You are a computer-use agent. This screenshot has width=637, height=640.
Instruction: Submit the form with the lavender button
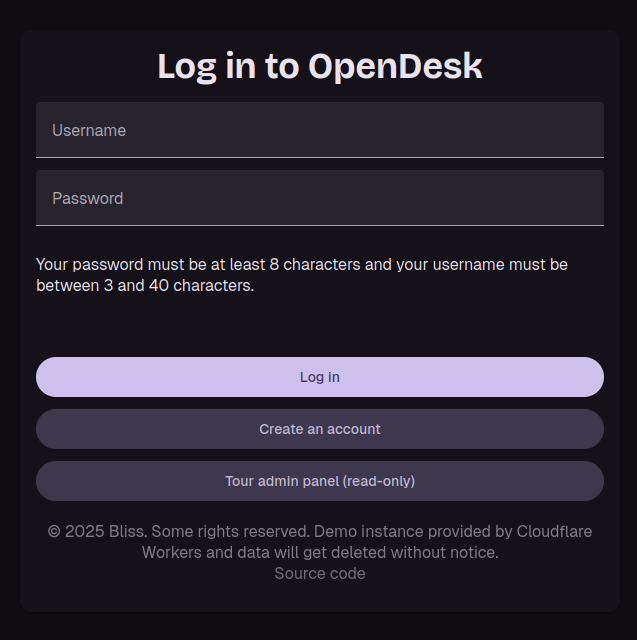pos(319,377)
